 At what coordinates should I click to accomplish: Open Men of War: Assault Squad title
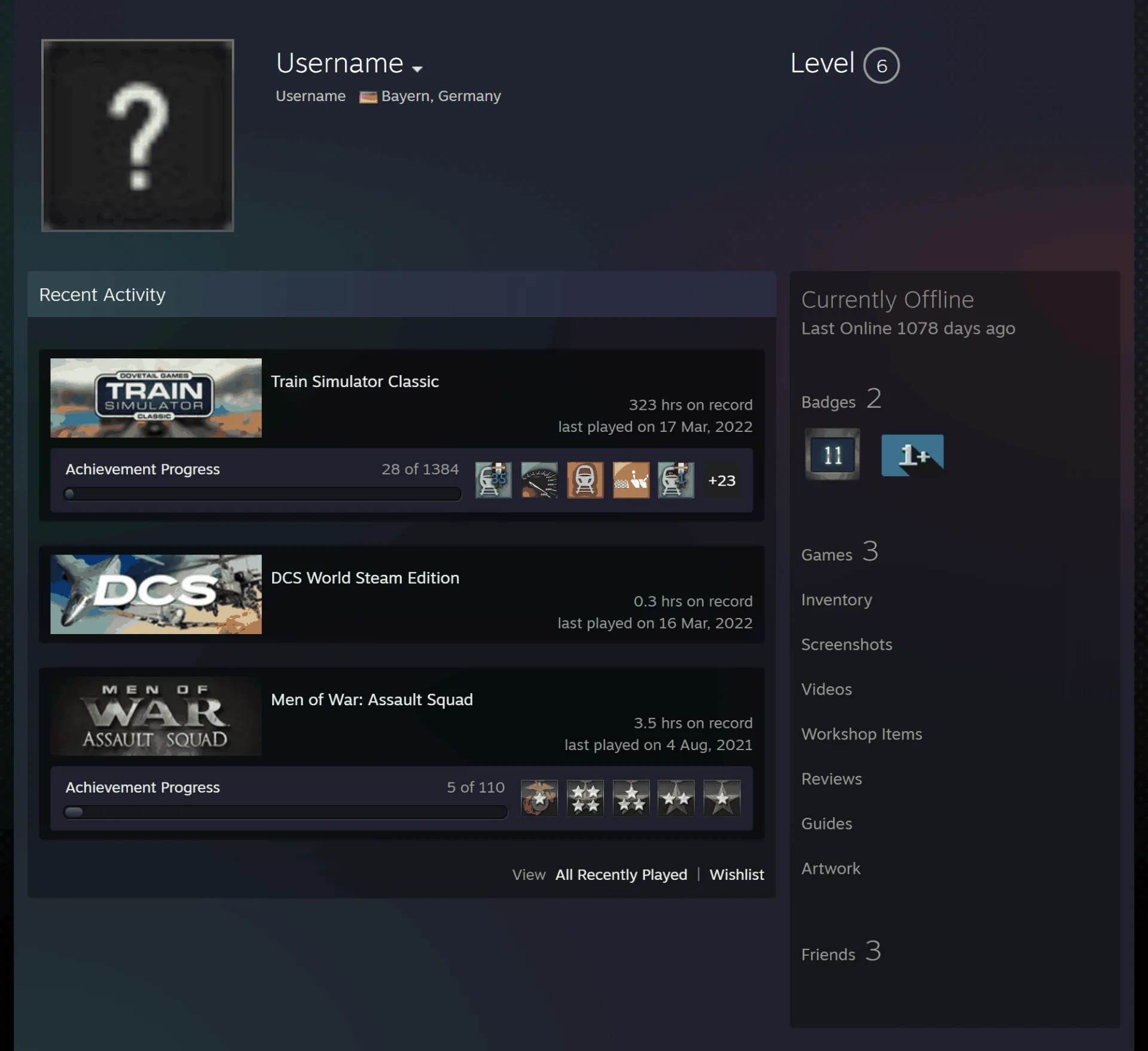(x=371, y=700)
